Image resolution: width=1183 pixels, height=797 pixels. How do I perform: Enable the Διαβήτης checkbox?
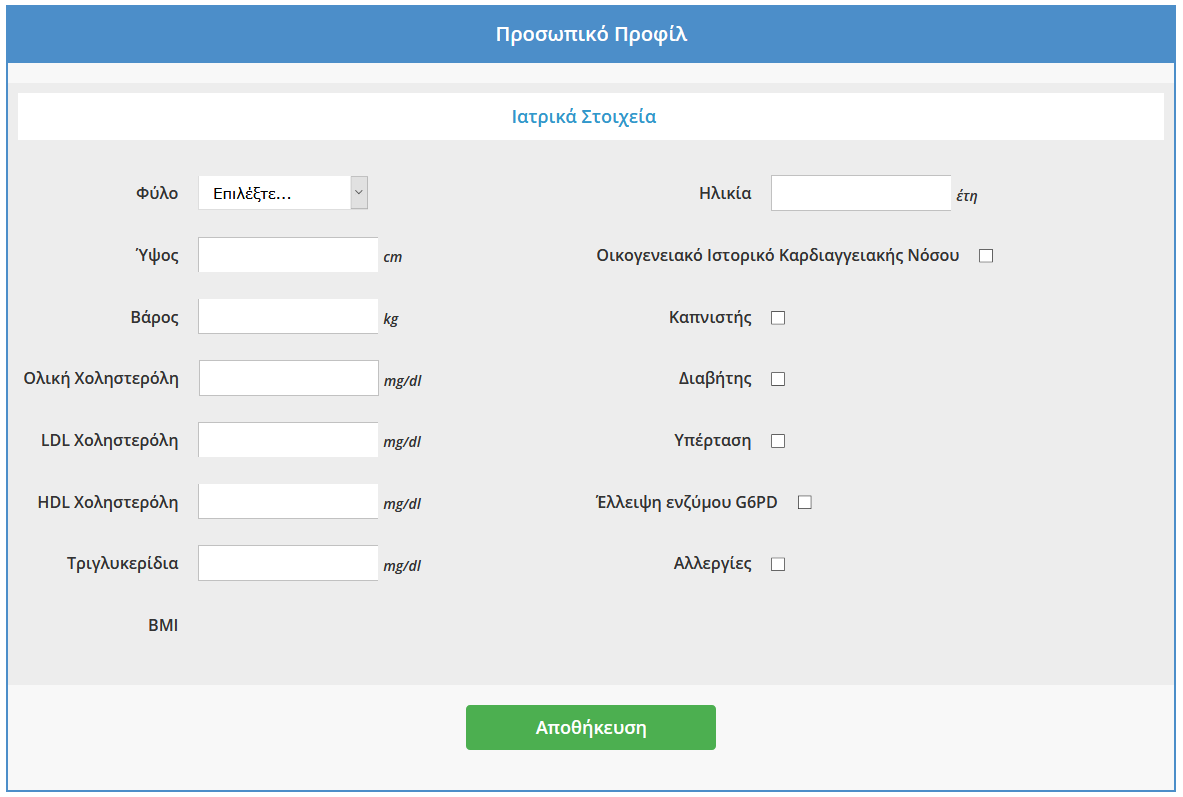click(x=778, y=379)
